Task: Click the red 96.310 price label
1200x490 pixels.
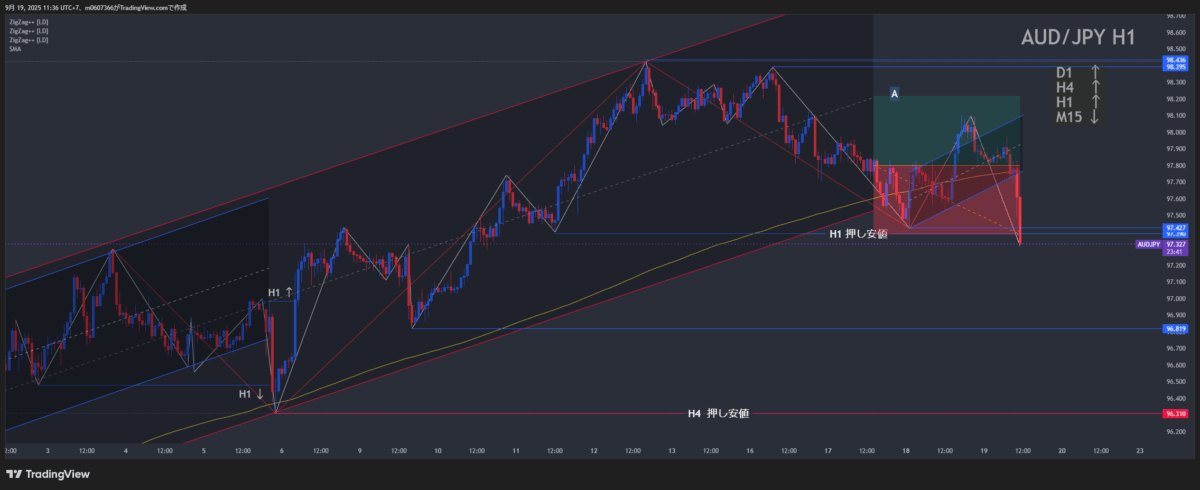Action: coord(1175,413)
